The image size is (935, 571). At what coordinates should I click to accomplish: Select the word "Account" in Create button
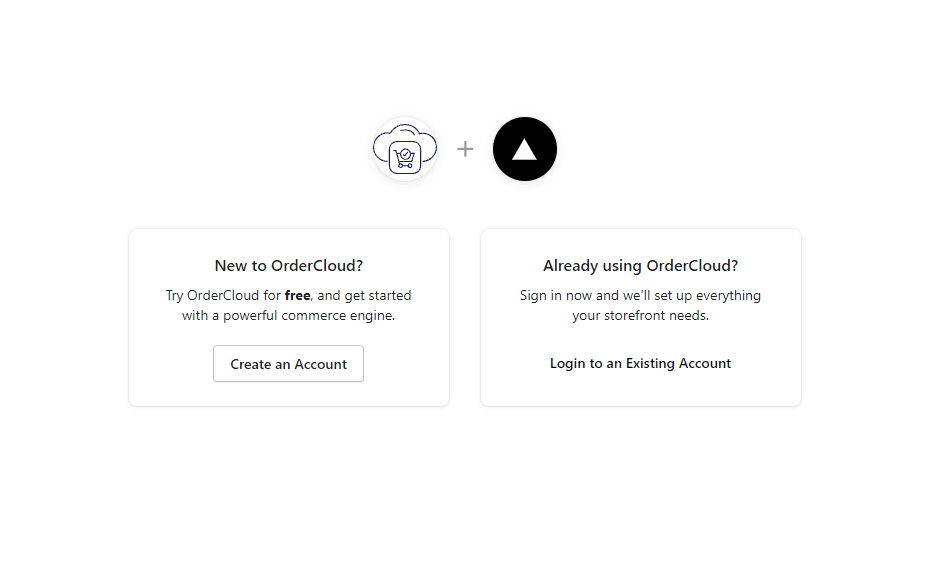(321, 365)
